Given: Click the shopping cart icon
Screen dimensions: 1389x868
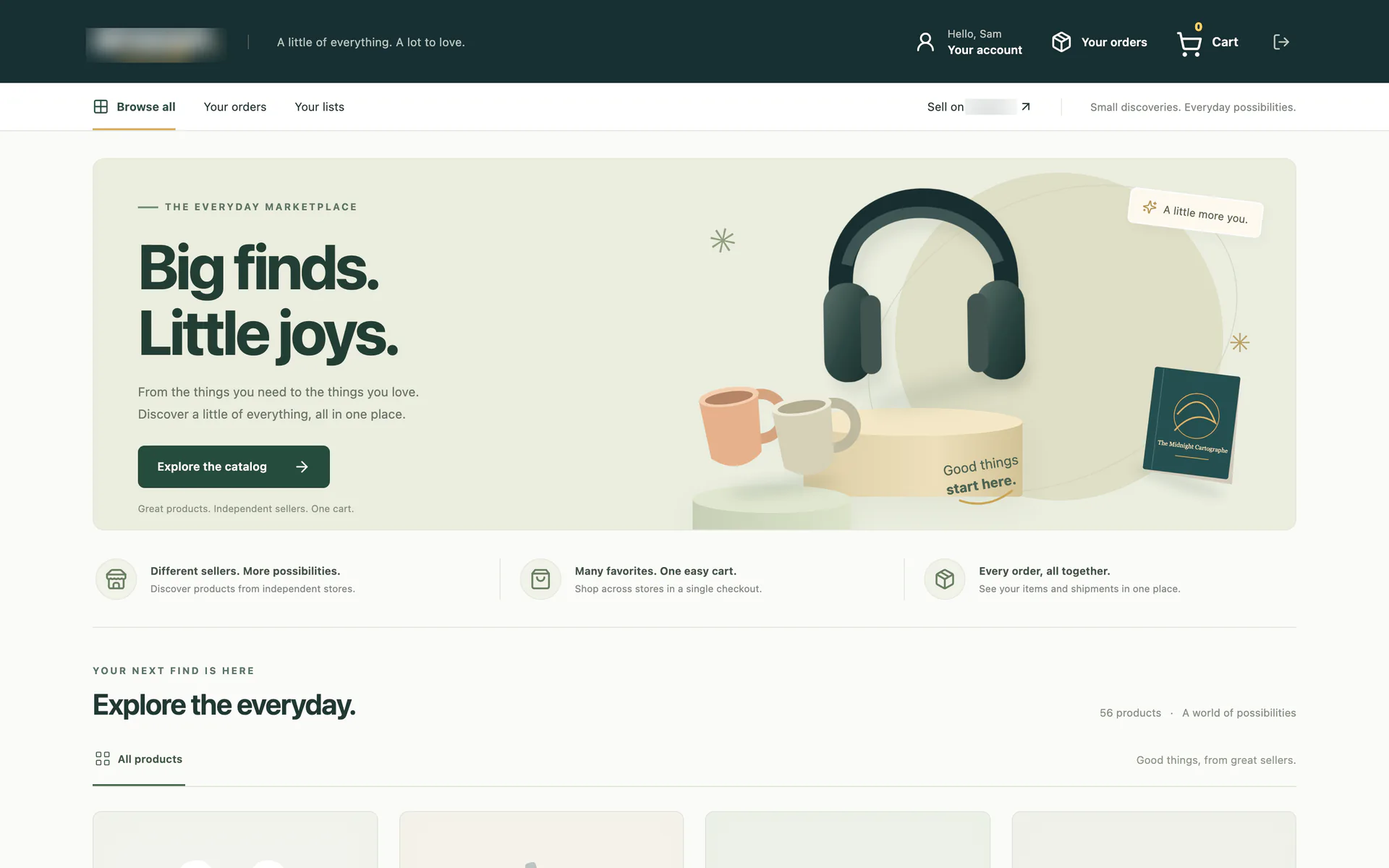Looking at the screenshot, I should [x=1189, y=43].
